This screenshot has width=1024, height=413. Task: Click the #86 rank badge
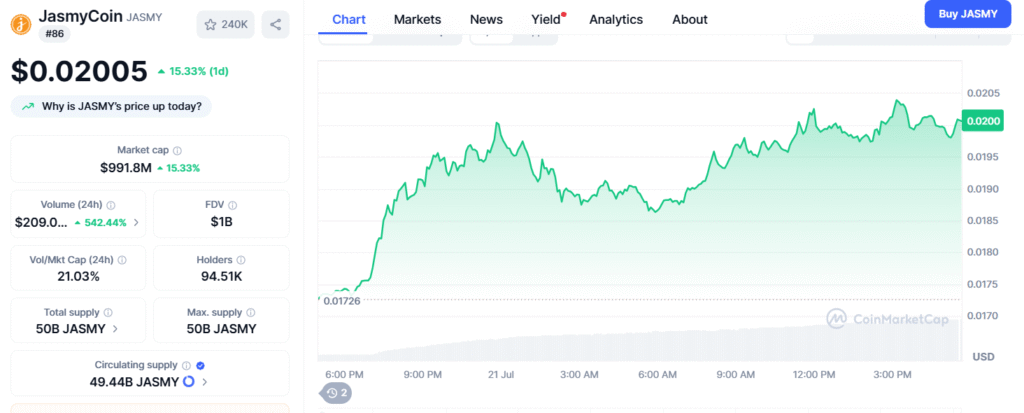tap(54, 35)
